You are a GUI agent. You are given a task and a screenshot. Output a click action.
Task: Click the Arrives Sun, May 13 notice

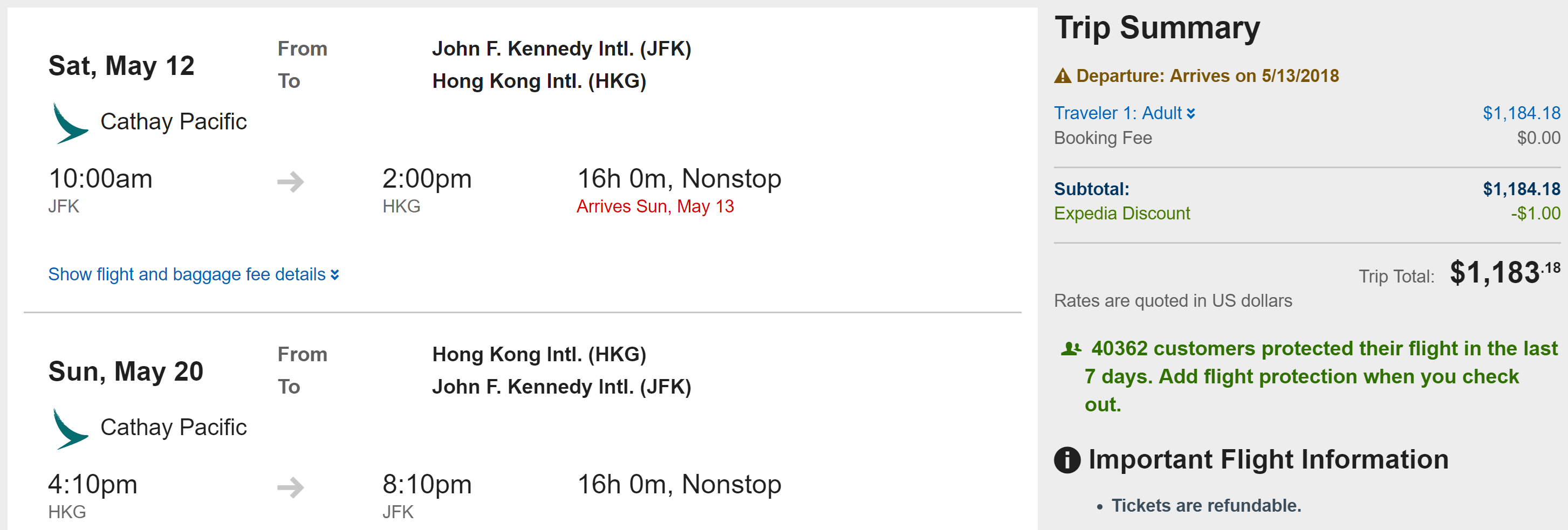(655, 207)
